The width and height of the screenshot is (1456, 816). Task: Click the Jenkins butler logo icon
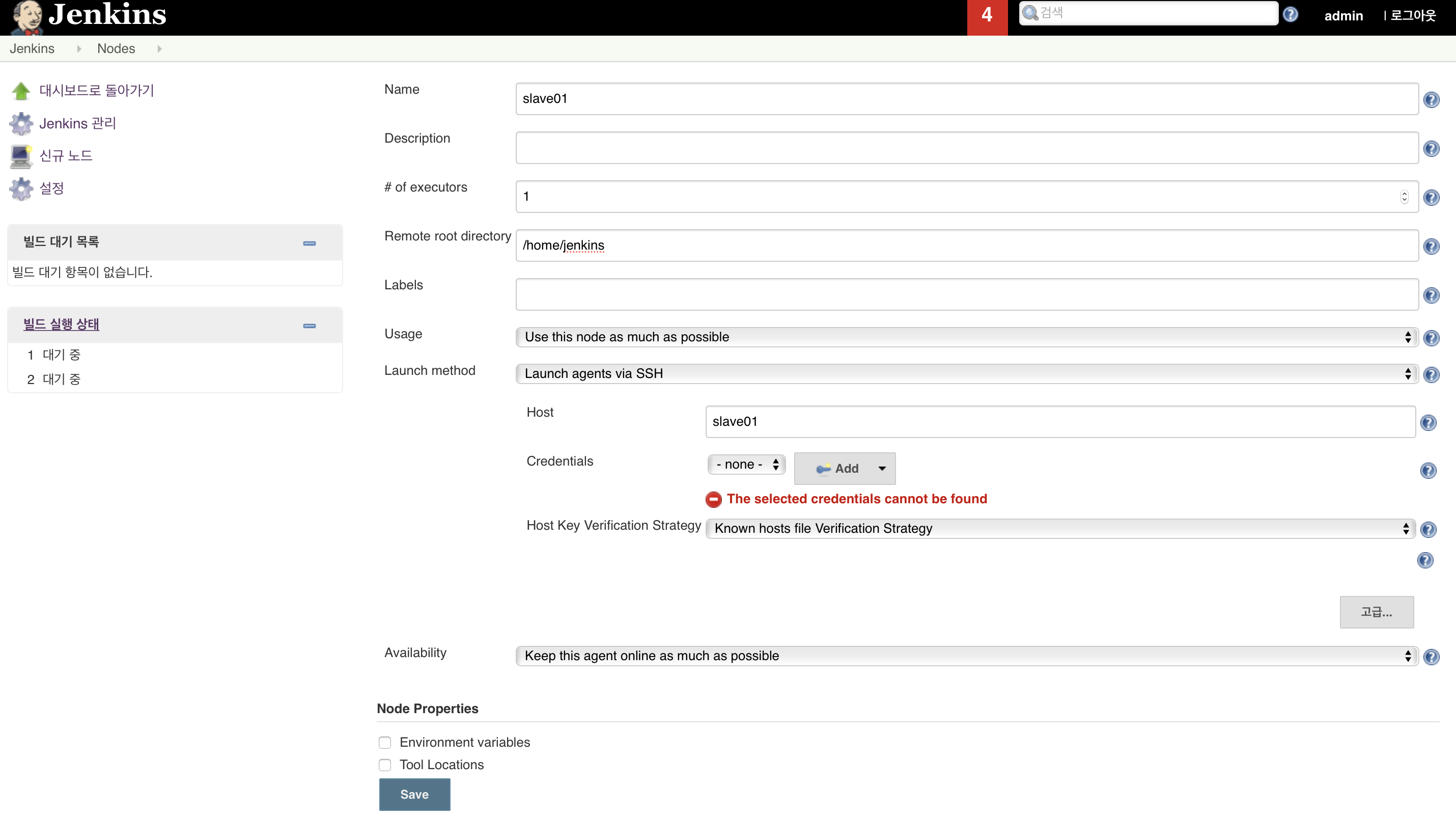27,16
